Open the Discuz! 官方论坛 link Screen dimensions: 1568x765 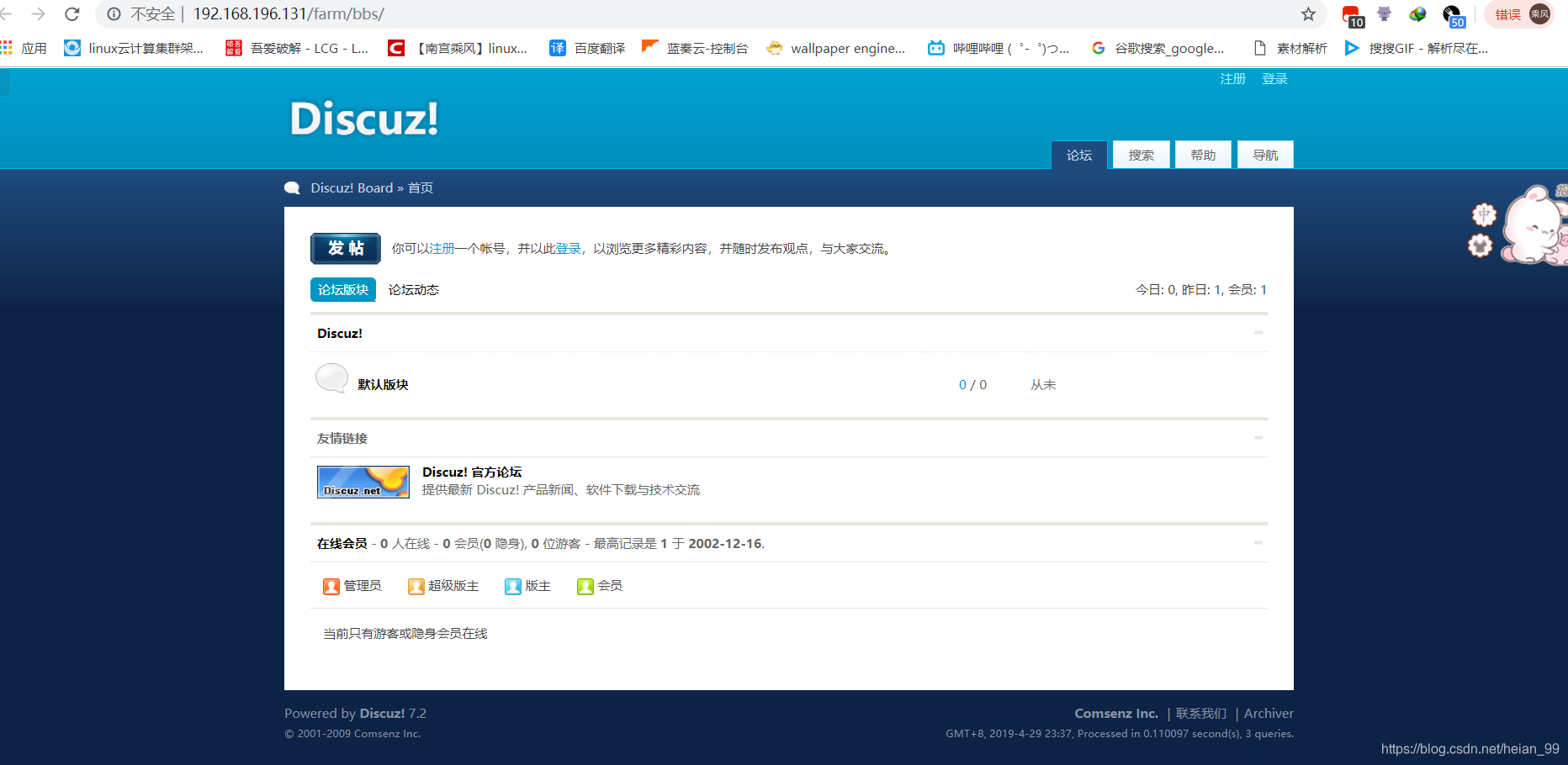472,472
